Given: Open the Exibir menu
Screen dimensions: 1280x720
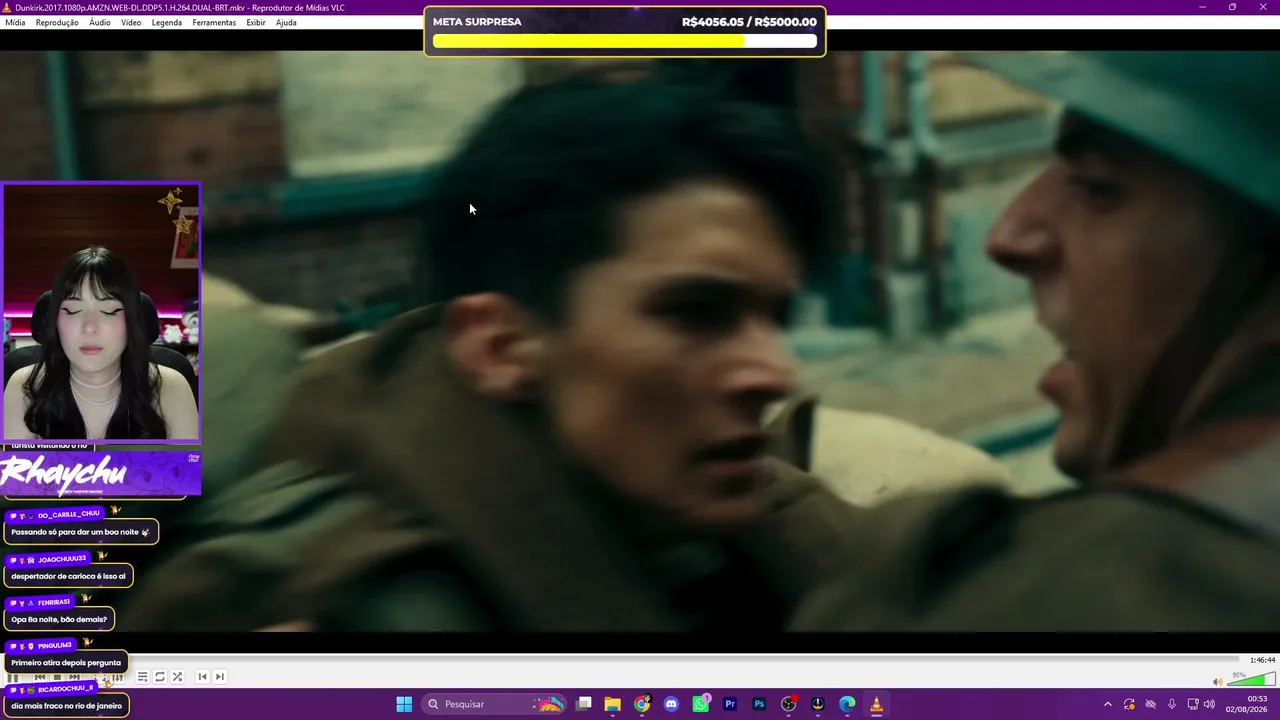Looking at the screenshot, I should [256, 22].
